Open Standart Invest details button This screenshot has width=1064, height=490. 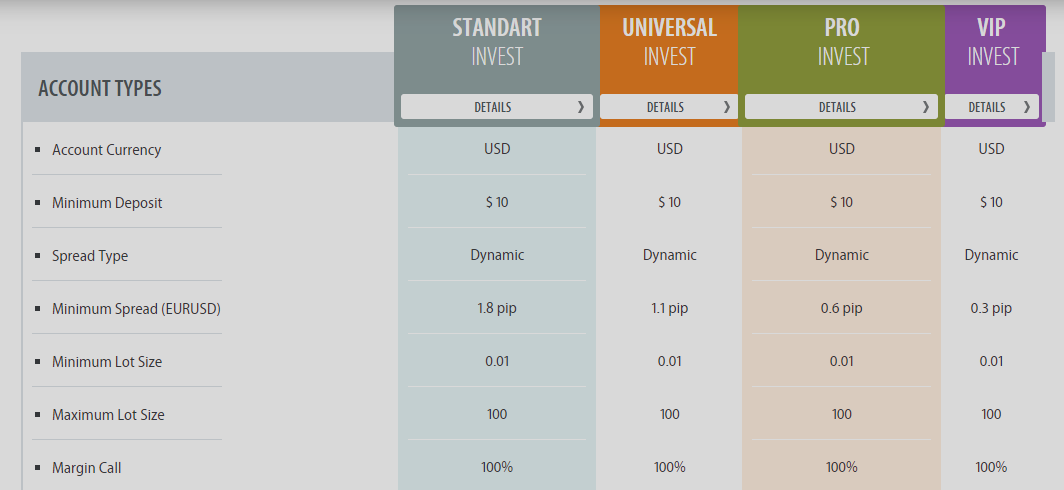(x=496, y=107)
